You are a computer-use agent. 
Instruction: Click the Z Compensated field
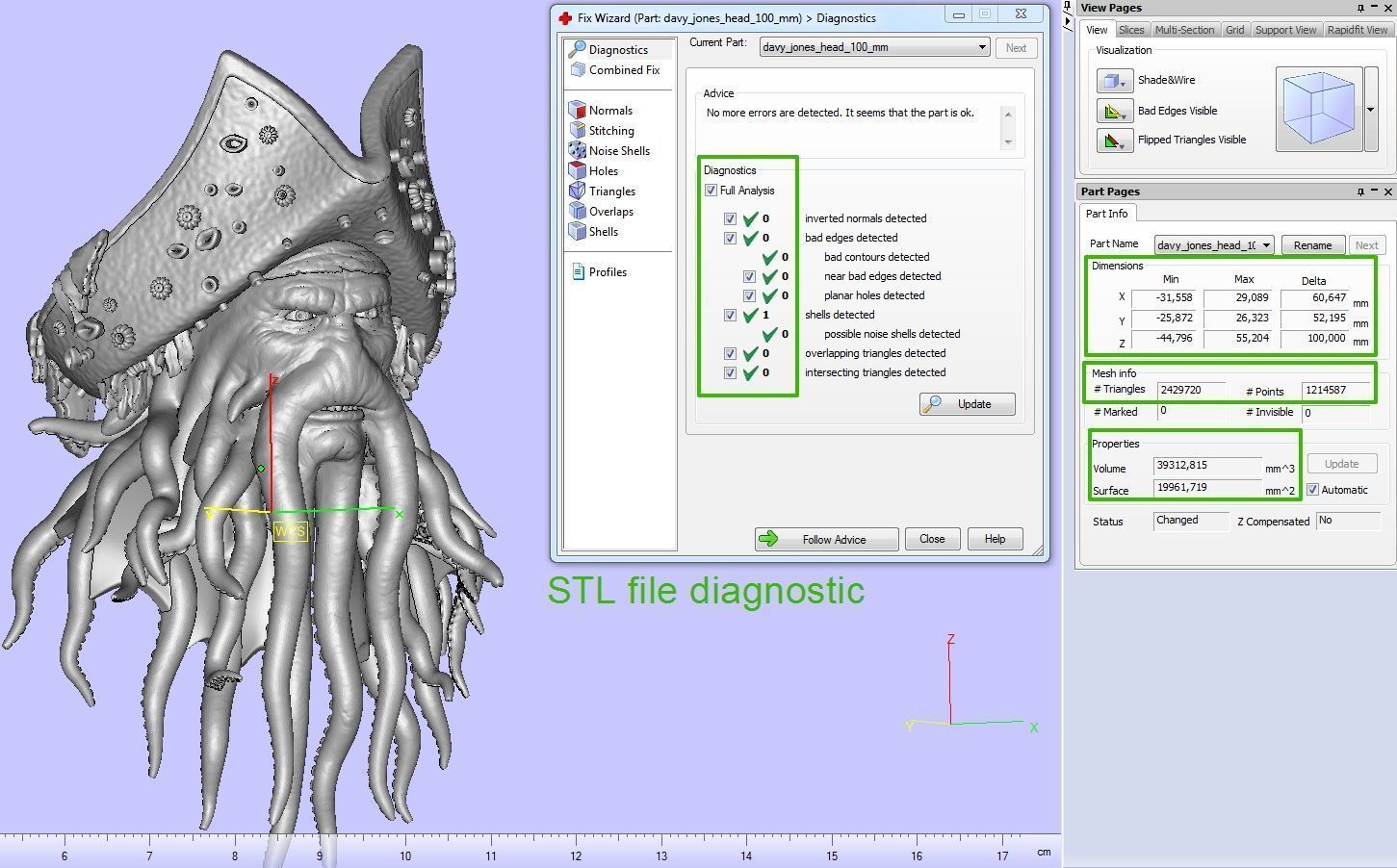click(1348, 521)
